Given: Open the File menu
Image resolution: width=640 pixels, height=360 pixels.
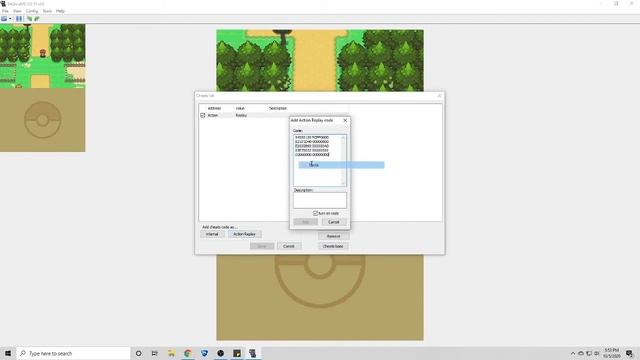Looking at the screenshot, I should click(x=5, y=11).
